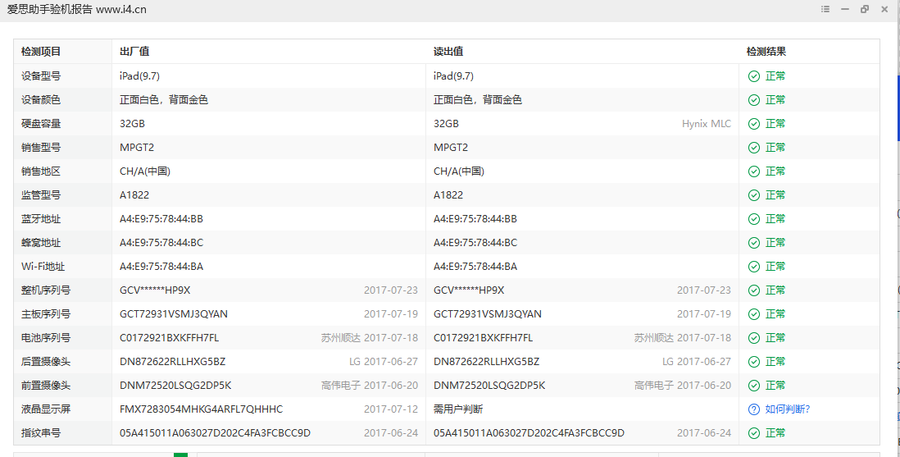Click the 出厂值 column header
The width and height of the screenshot is (900, 457).
134,52
